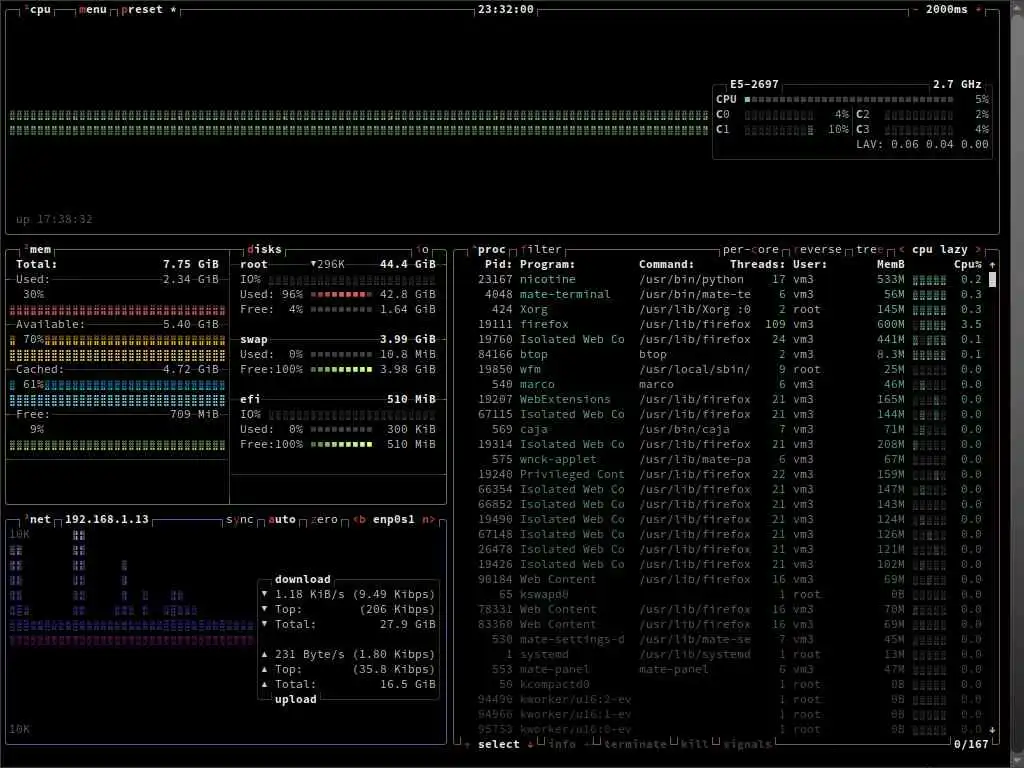This screenshot has height=768, width=1024.
Task: Toggle the mem box
Action: (38, 249)
